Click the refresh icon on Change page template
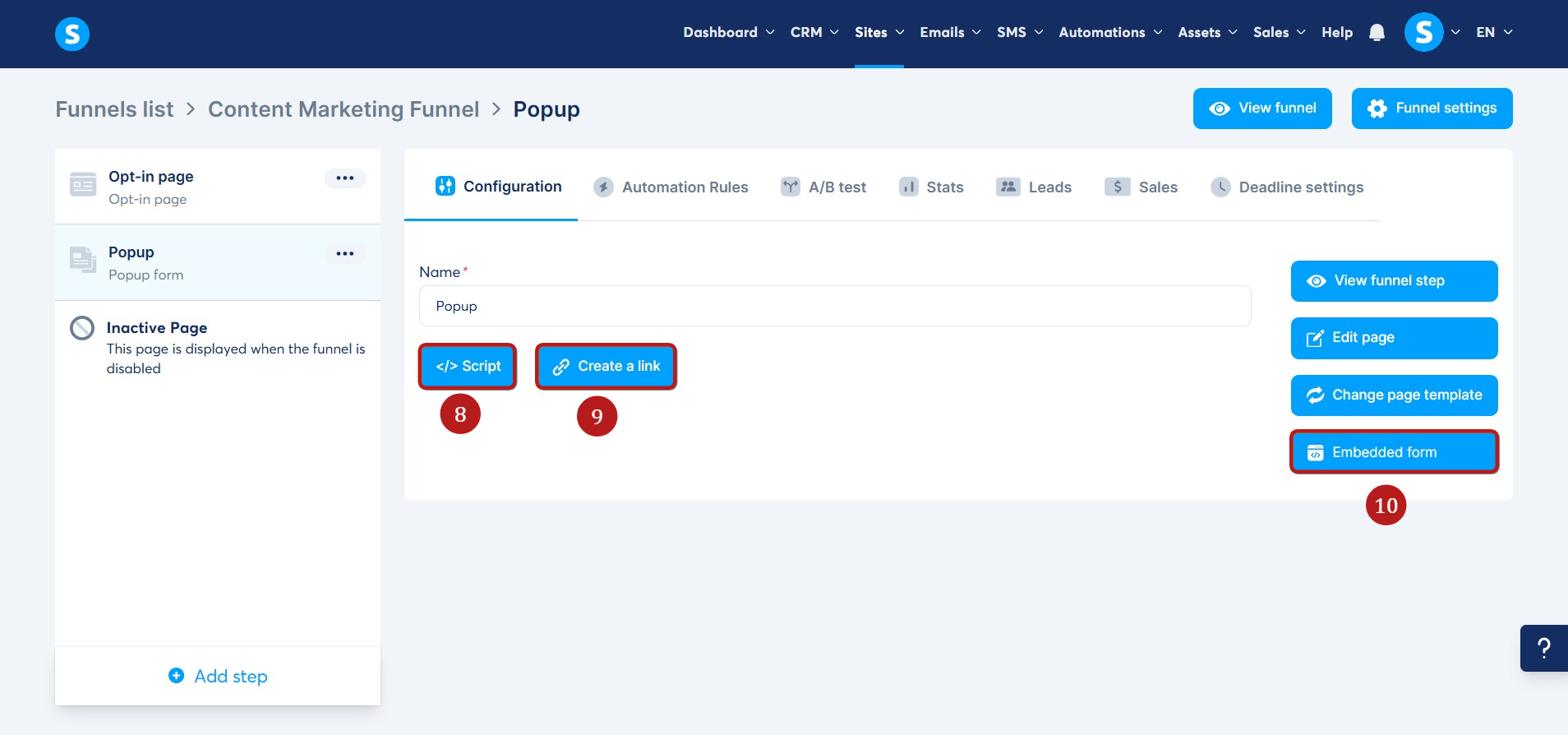Image resolution: width=1568 pixels, height=735 pixels. pos(1316,395)
